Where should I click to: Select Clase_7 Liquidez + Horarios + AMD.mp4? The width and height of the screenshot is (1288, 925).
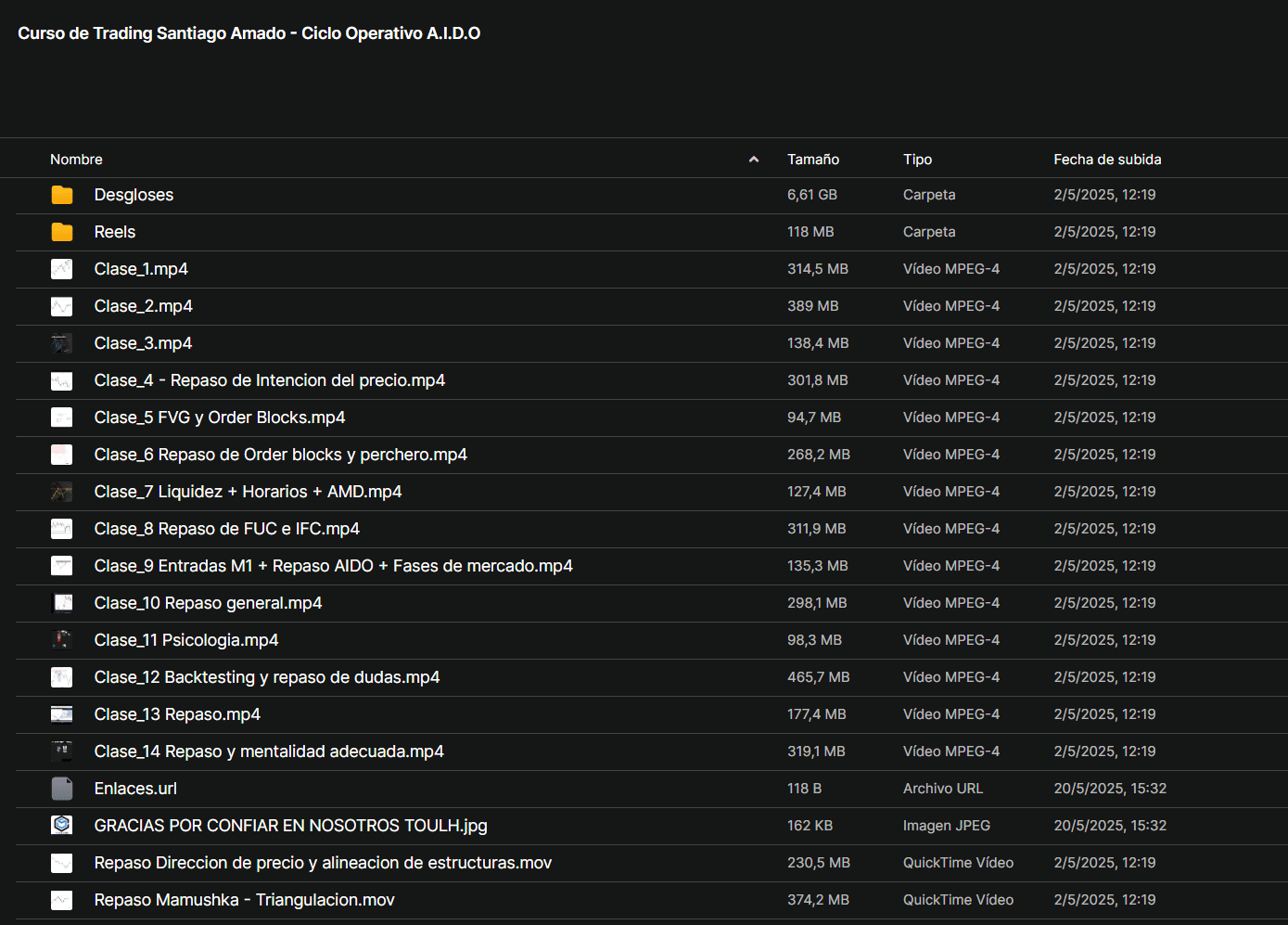pos(248,492)
